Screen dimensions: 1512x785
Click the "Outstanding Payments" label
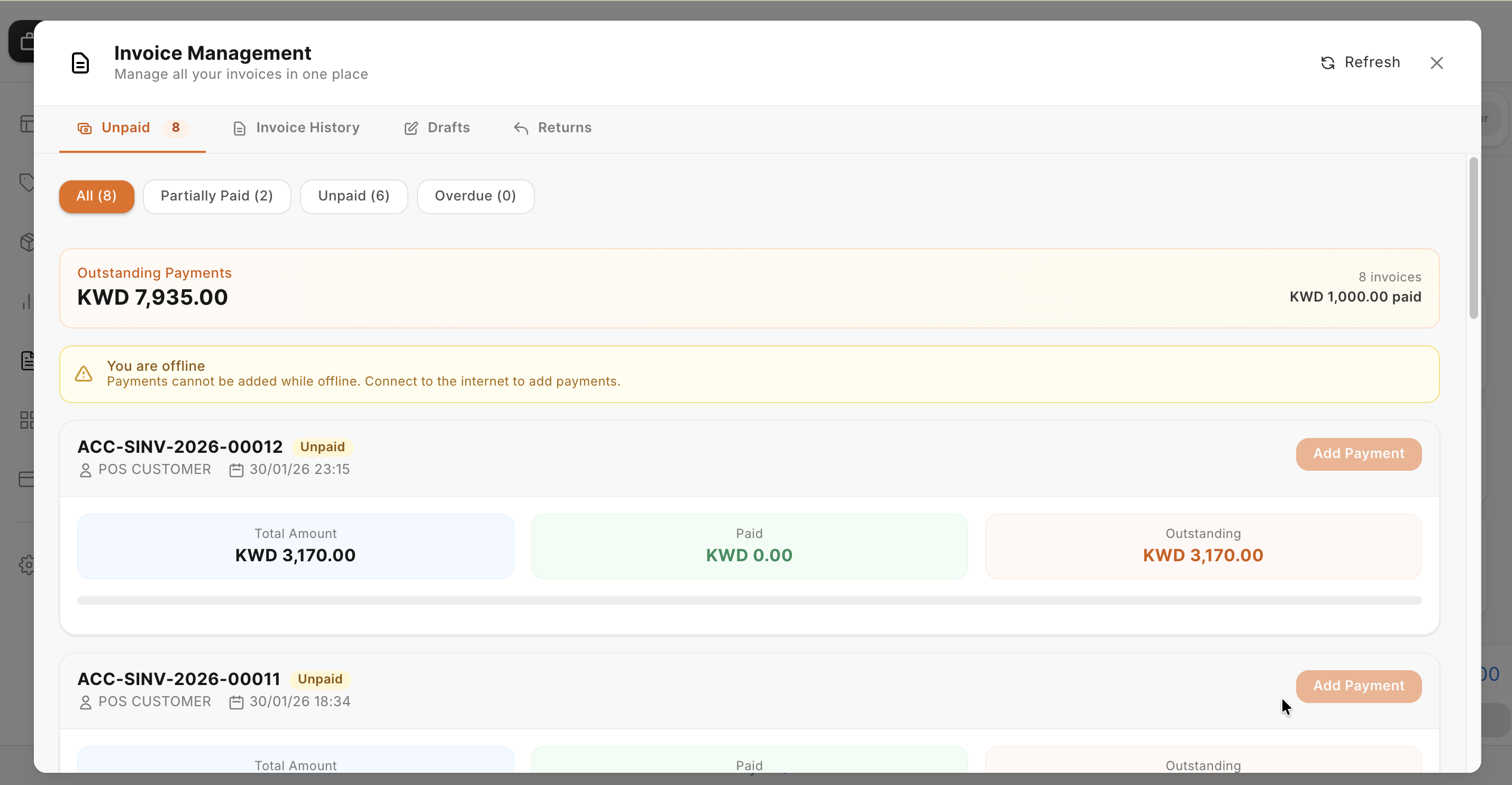click(x=154, y=273)
